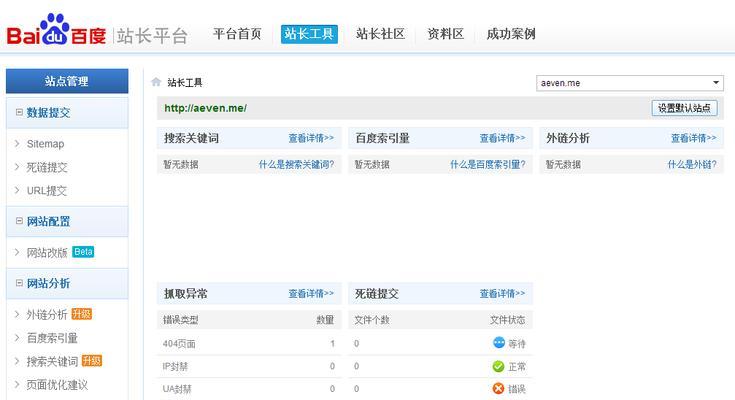This screenshot has height=400, width=735.
Task: Open URL提交 in the sidebar
Action: (x=47, y=190)
